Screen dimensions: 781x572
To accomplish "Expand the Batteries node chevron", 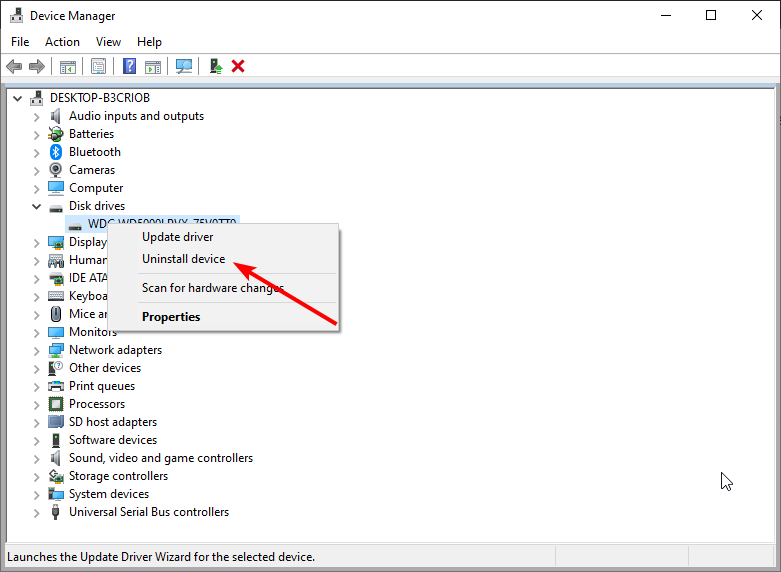I will [36, 135].
